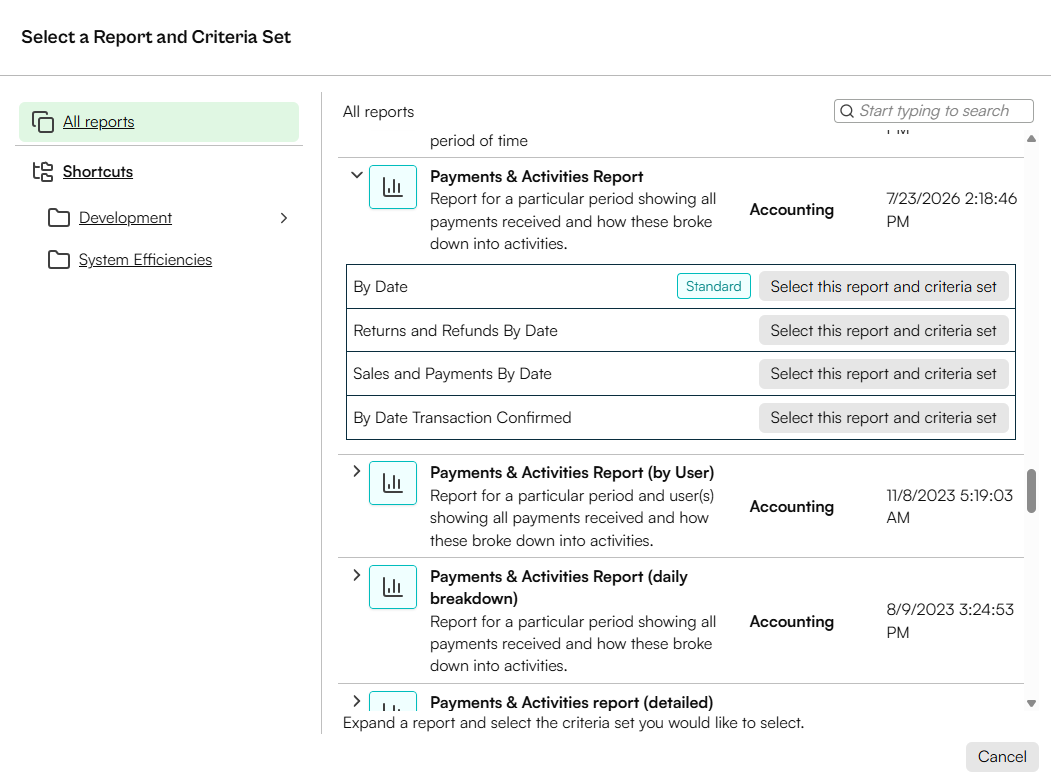This screenshot has height=783, width=1051.
Task: Collapse the Payments & Activities Report row
Action: (357, 175)
